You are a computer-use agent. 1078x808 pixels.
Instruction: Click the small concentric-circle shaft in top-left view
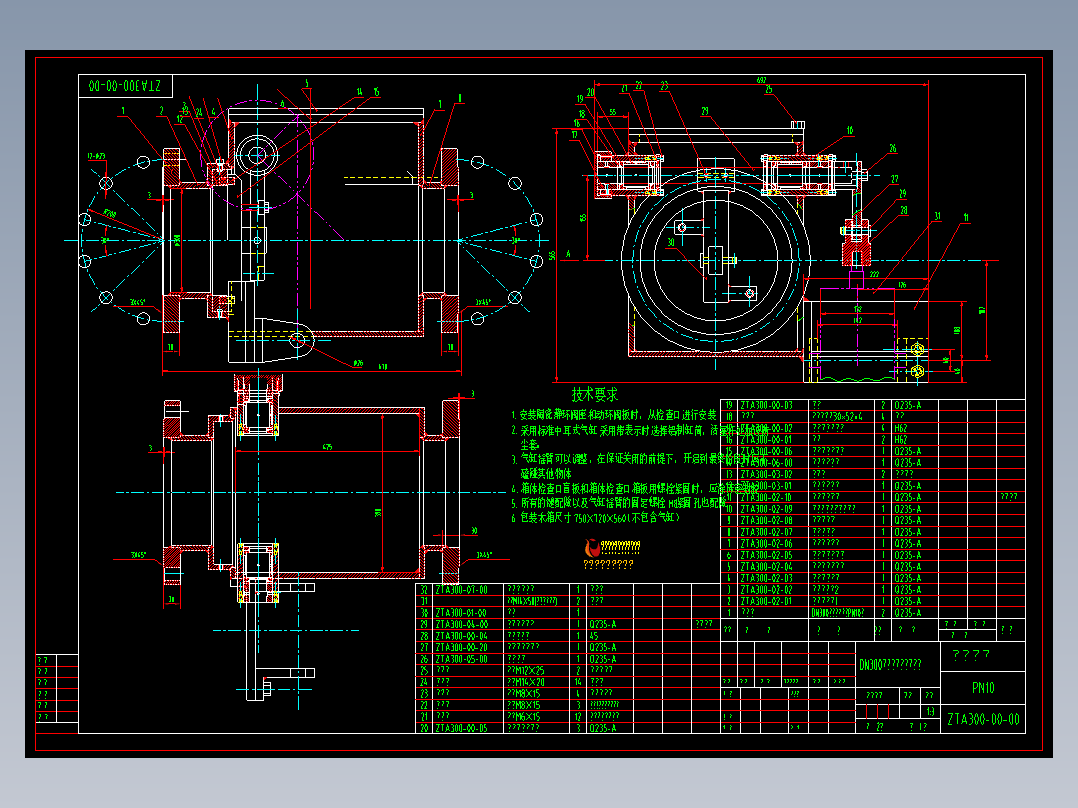coord(257,155)
